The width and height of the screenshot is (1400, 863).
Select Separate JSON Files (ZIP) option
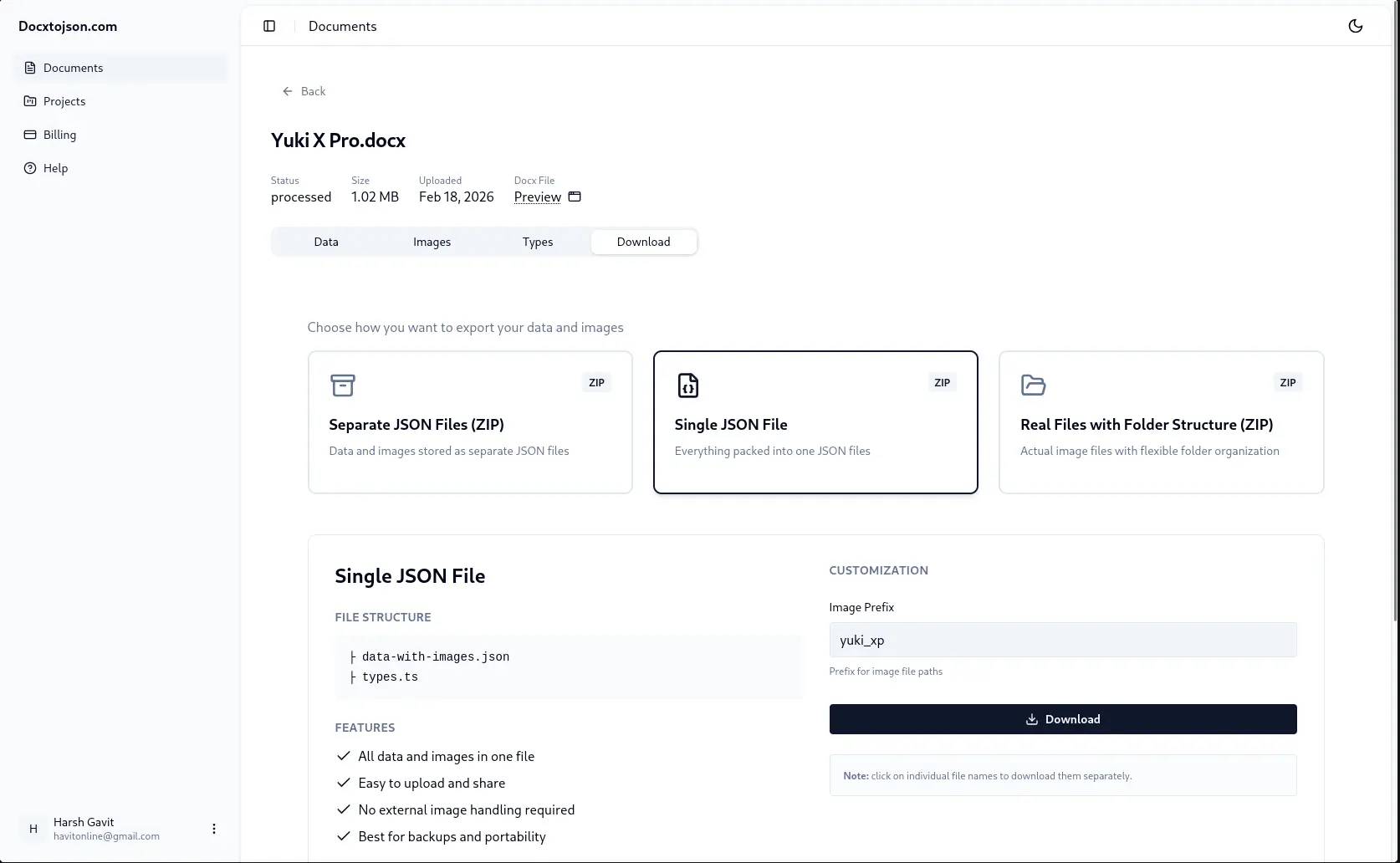pos(470,422)
